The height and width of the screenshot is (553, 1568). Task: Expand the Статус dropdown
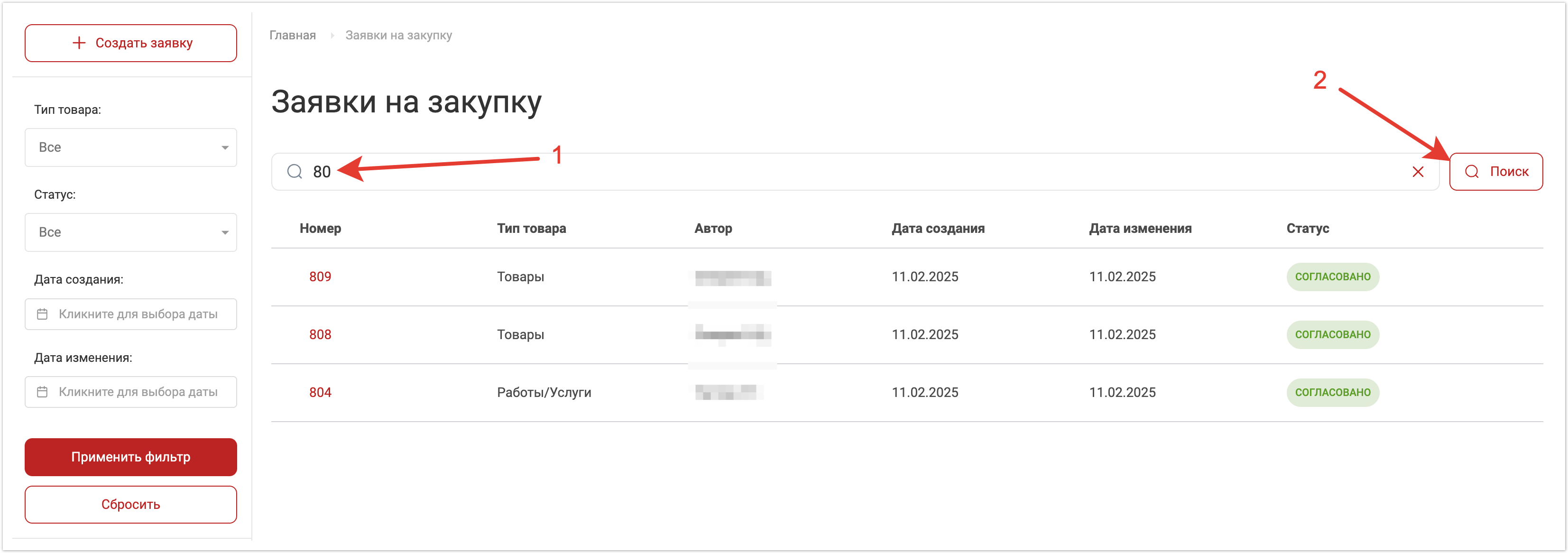[131, 232]
